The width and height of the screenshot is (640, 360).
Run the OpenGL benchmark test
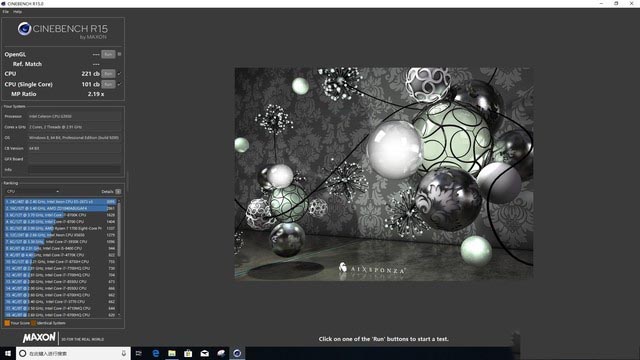pyautogui.click(x=108, y=54)
